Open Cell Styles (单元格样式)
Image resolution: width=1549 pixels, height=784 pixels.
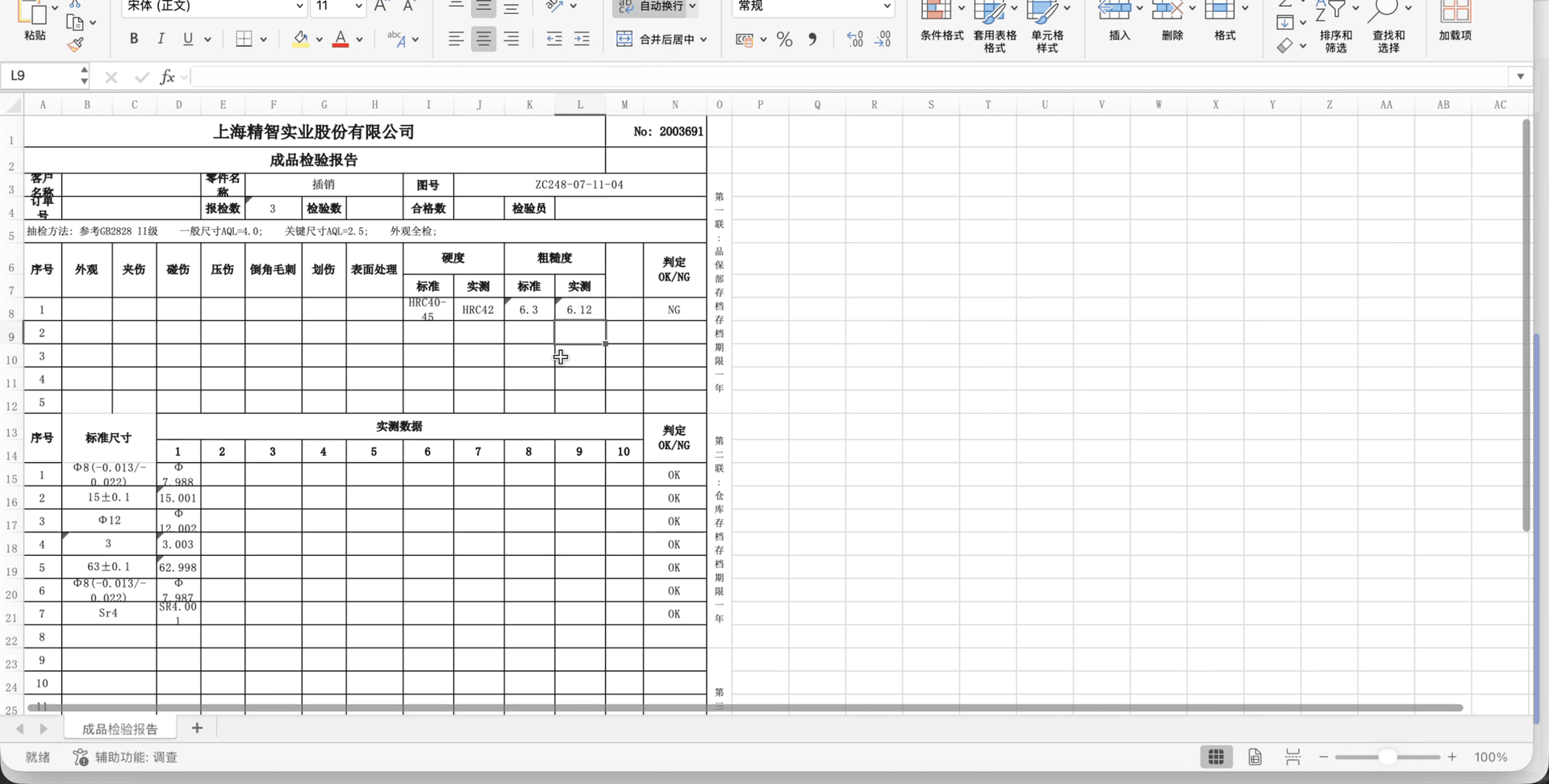tap(1047, 27)
